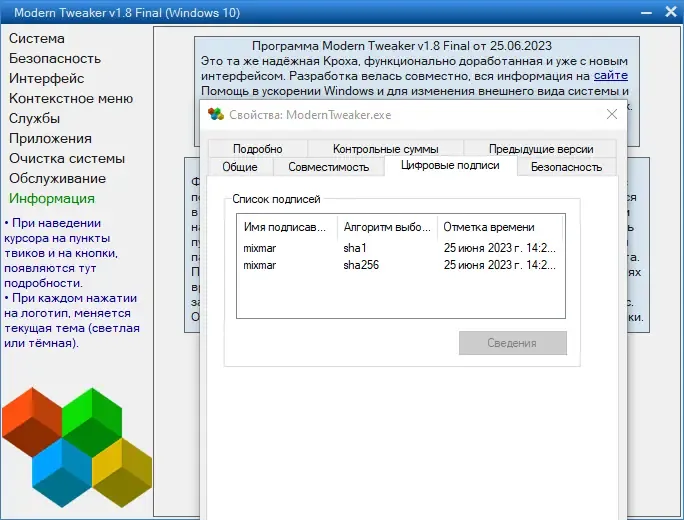Click the Сведения button
684x520 pixels.
(513, 343)
